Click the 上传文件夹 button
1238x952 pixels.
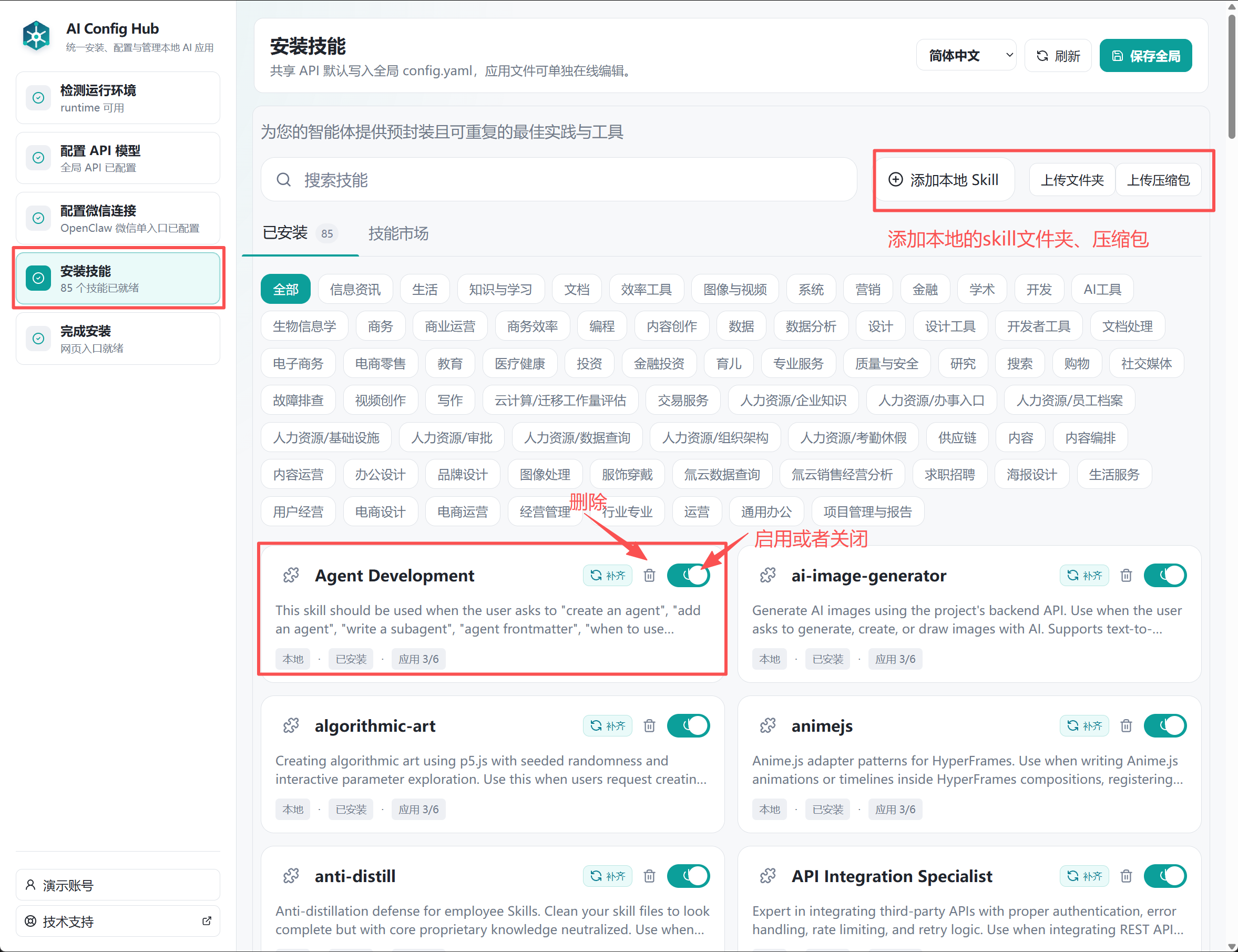click(1072, 180)
